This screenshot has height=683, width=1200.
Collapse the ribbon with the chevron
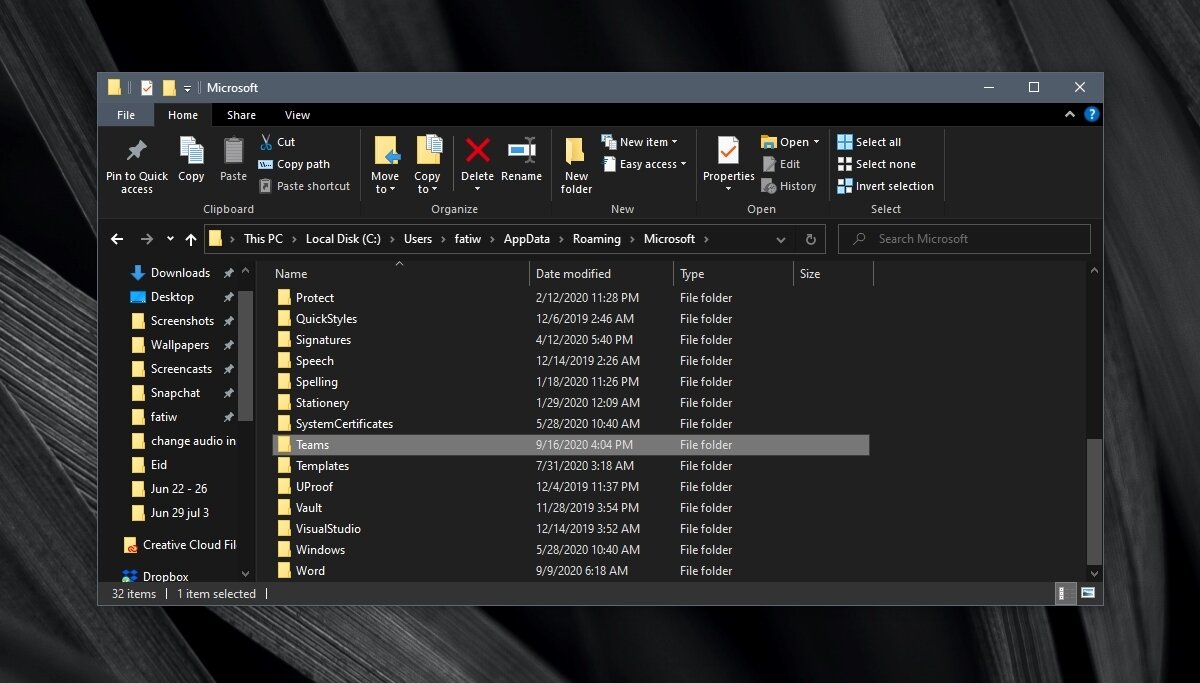[1072, 115]
